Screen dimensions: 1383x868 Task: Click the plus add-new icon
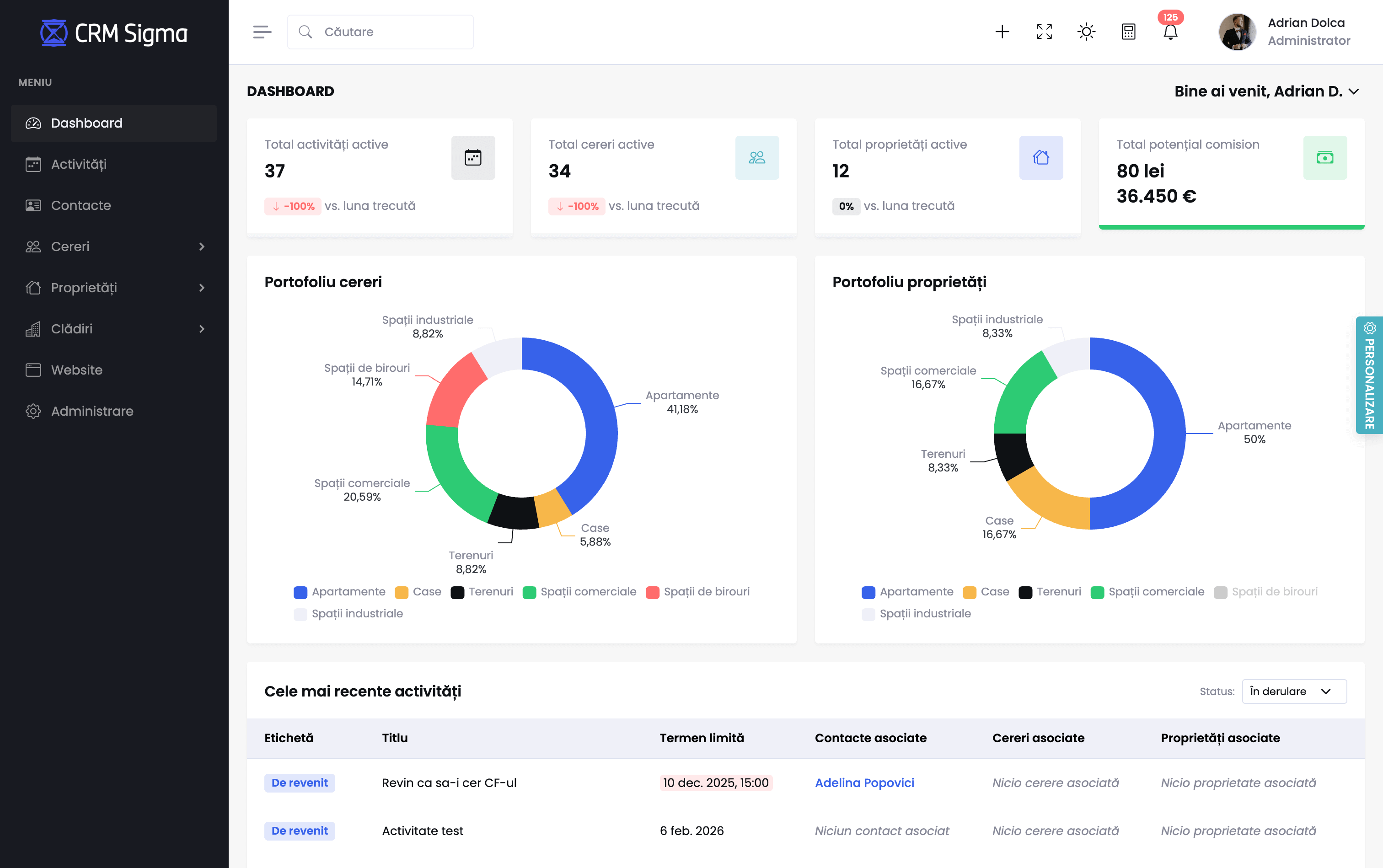coord(1002,32)
